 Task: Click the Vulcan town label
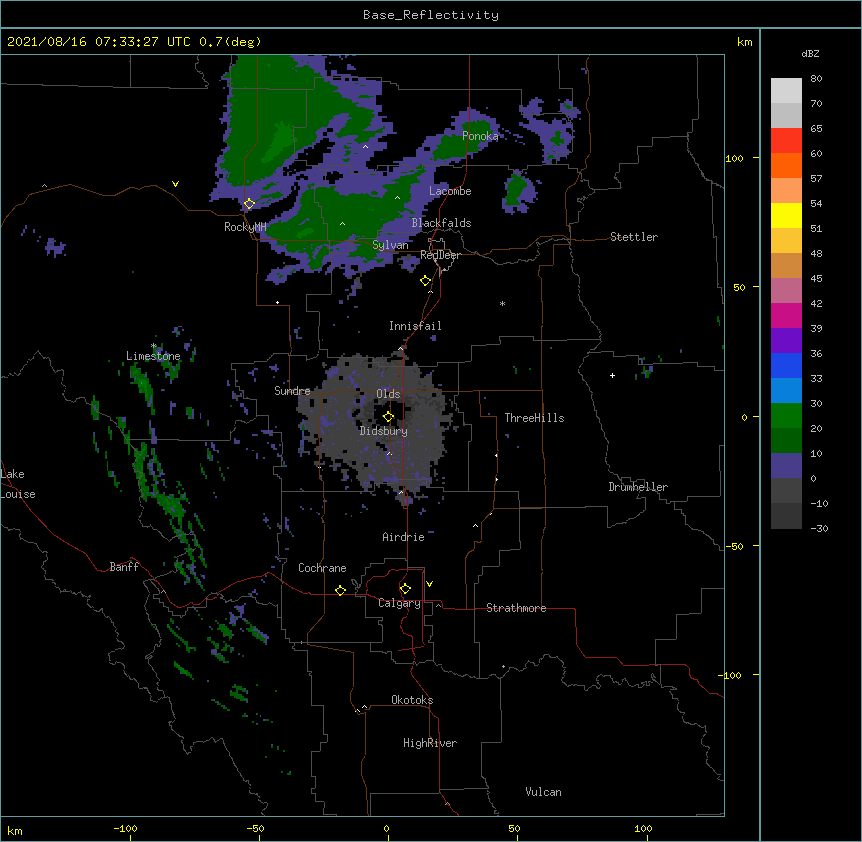tap(543, 792)
